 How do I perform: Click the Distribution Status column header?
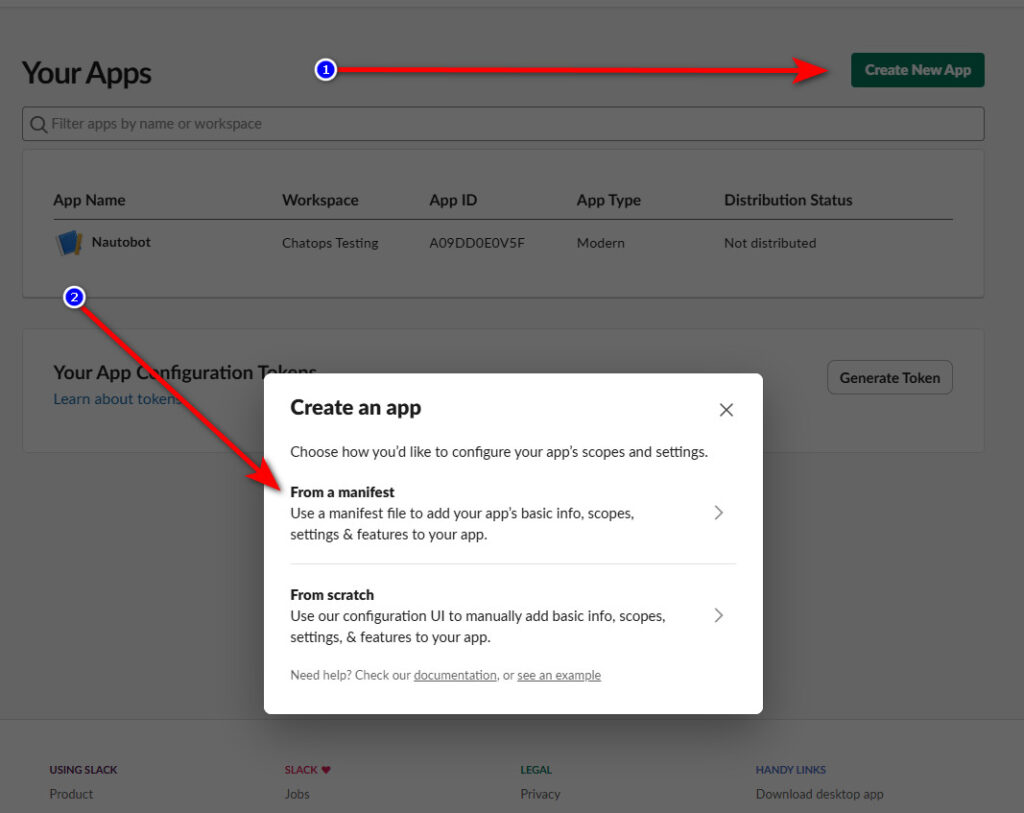[x=788, y=200]
